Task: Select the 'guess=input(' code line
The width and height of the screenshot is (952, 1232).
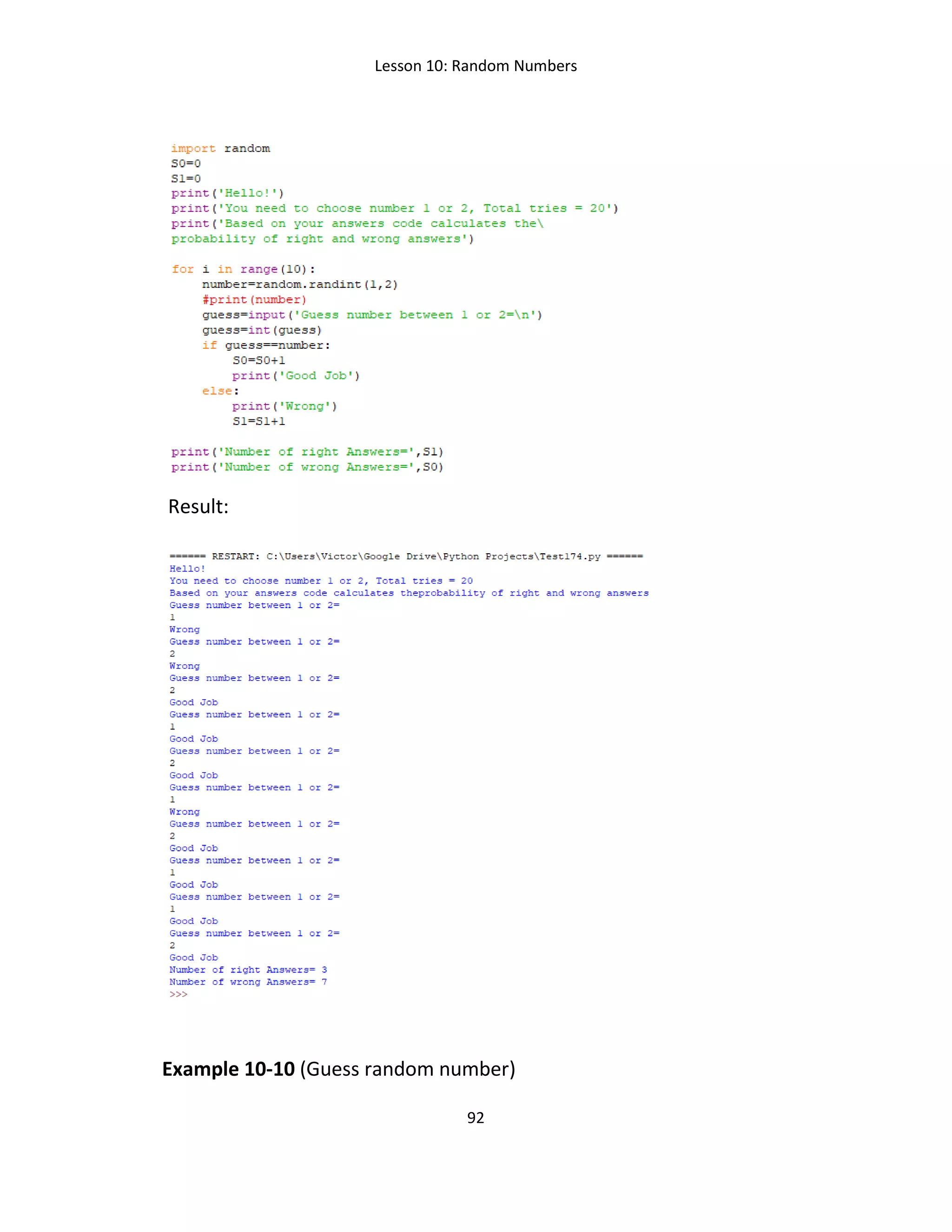Action: click(x=372, y=315)
